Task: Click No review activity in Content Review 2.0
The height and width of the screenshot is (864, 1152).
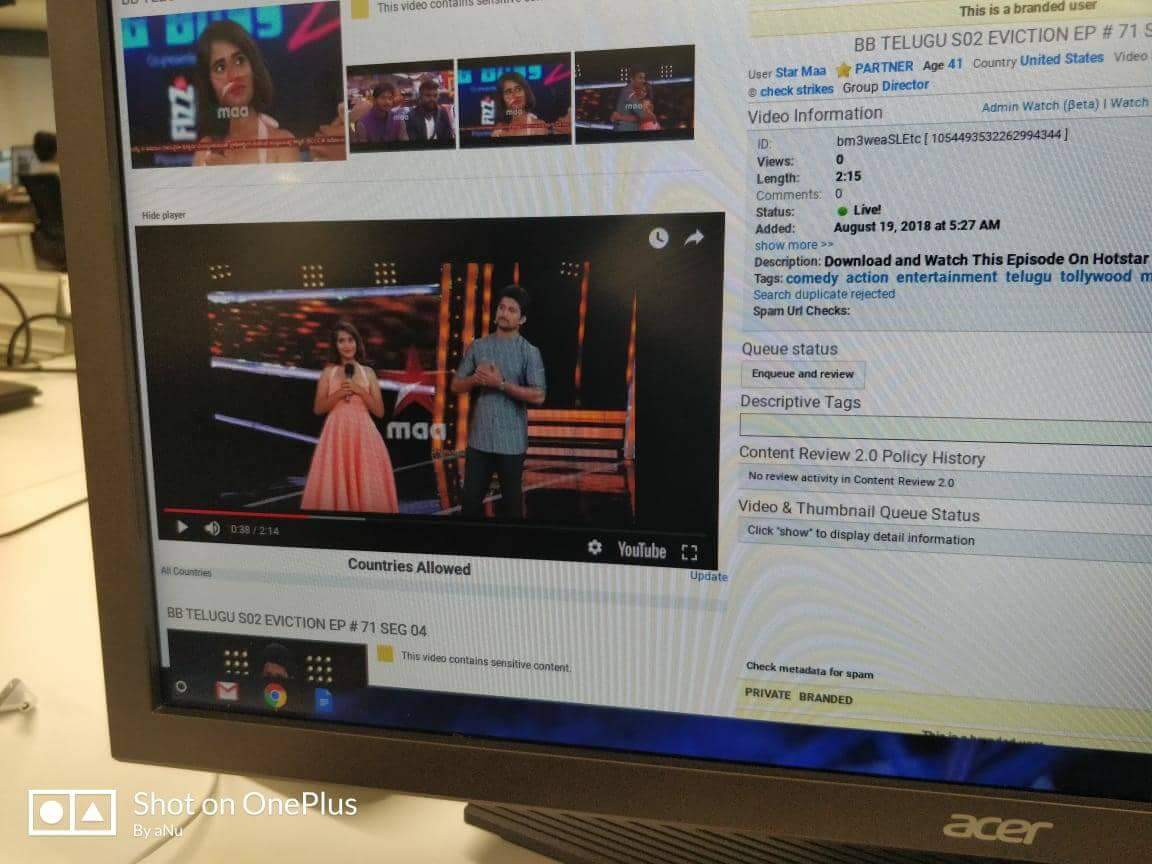Action: coord(851,480)
